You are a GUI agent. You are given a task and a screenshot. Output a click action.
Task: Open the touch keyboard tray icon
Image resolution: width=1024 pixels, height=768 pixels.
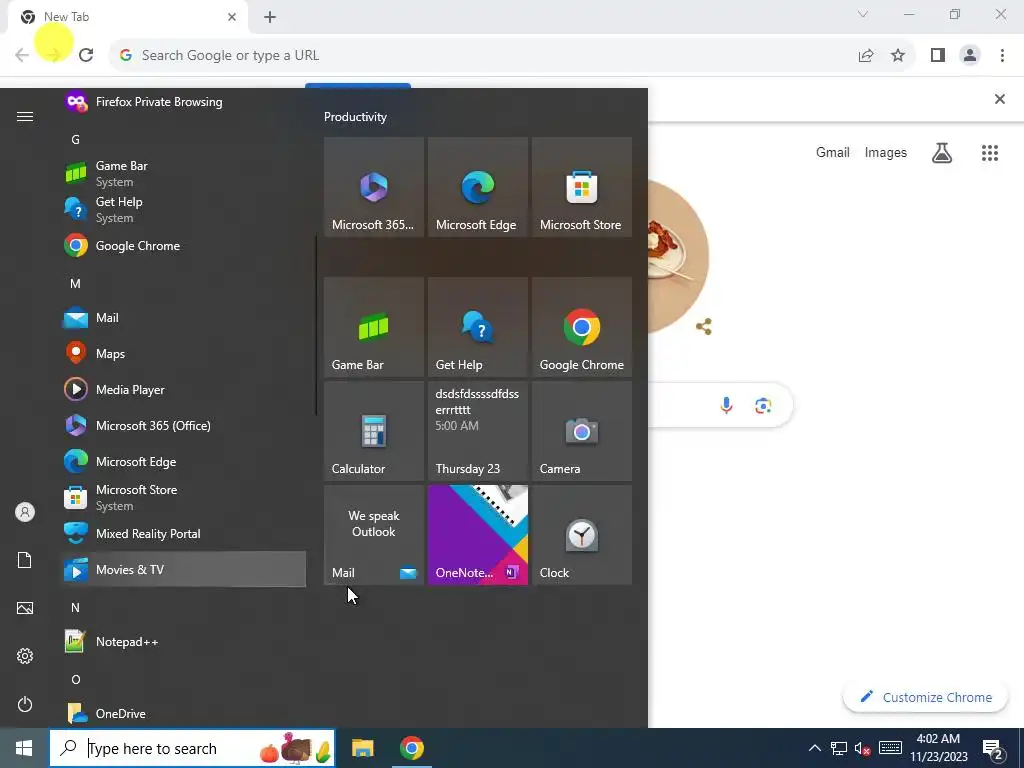coord(890,748)
